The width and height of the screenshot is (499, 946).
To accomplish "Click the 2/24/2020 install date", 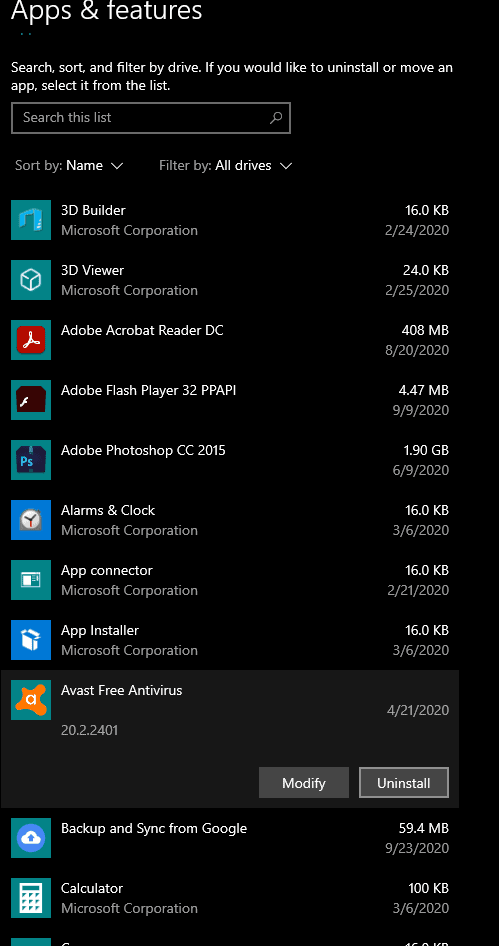I will click(x=417, y=230).
